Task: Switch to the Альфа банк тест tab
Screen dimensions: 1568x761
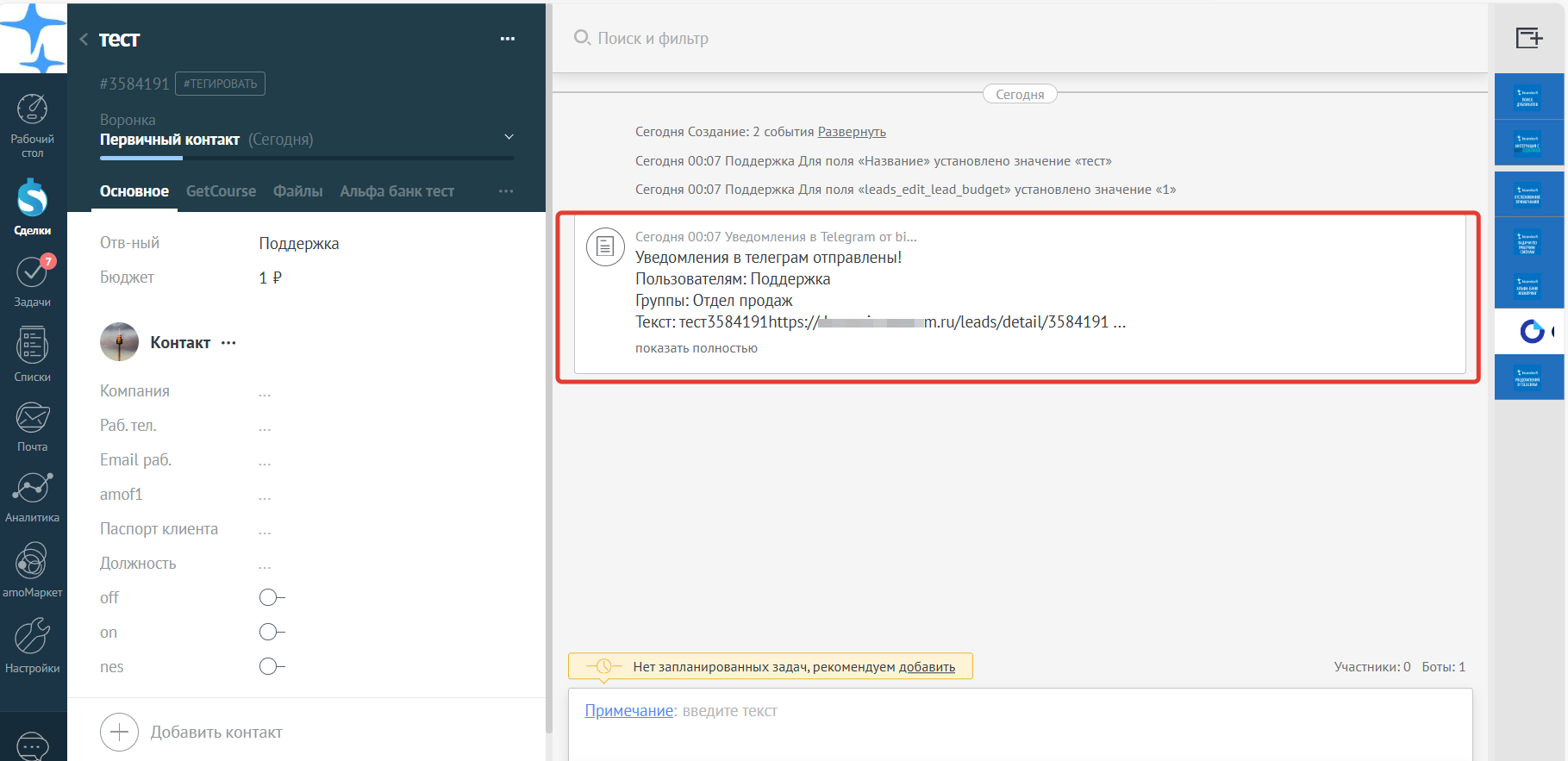Action: tap(397, 191)
